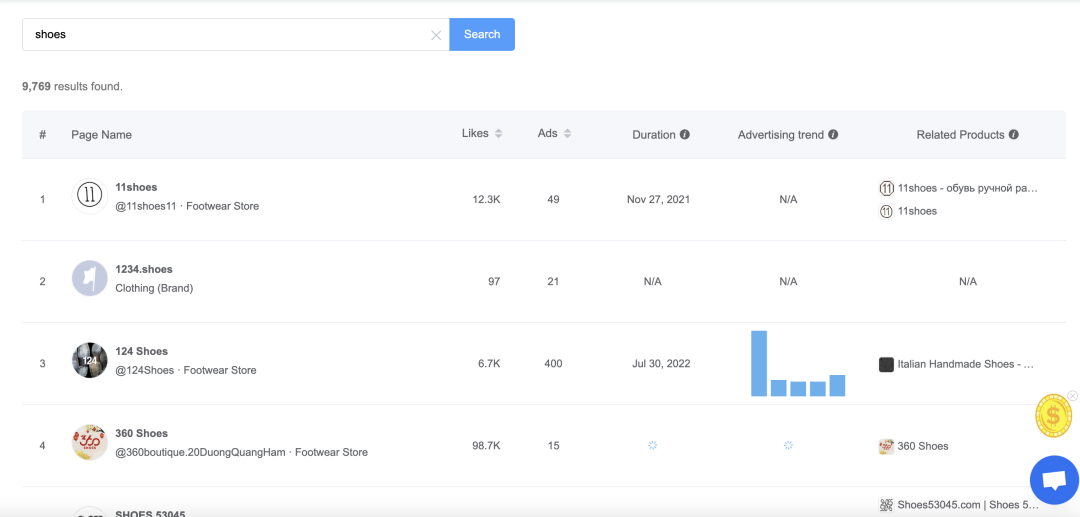Click the gold dollar coin icon
Viewport: 1080px width, 517px height.
point(1053,416)
